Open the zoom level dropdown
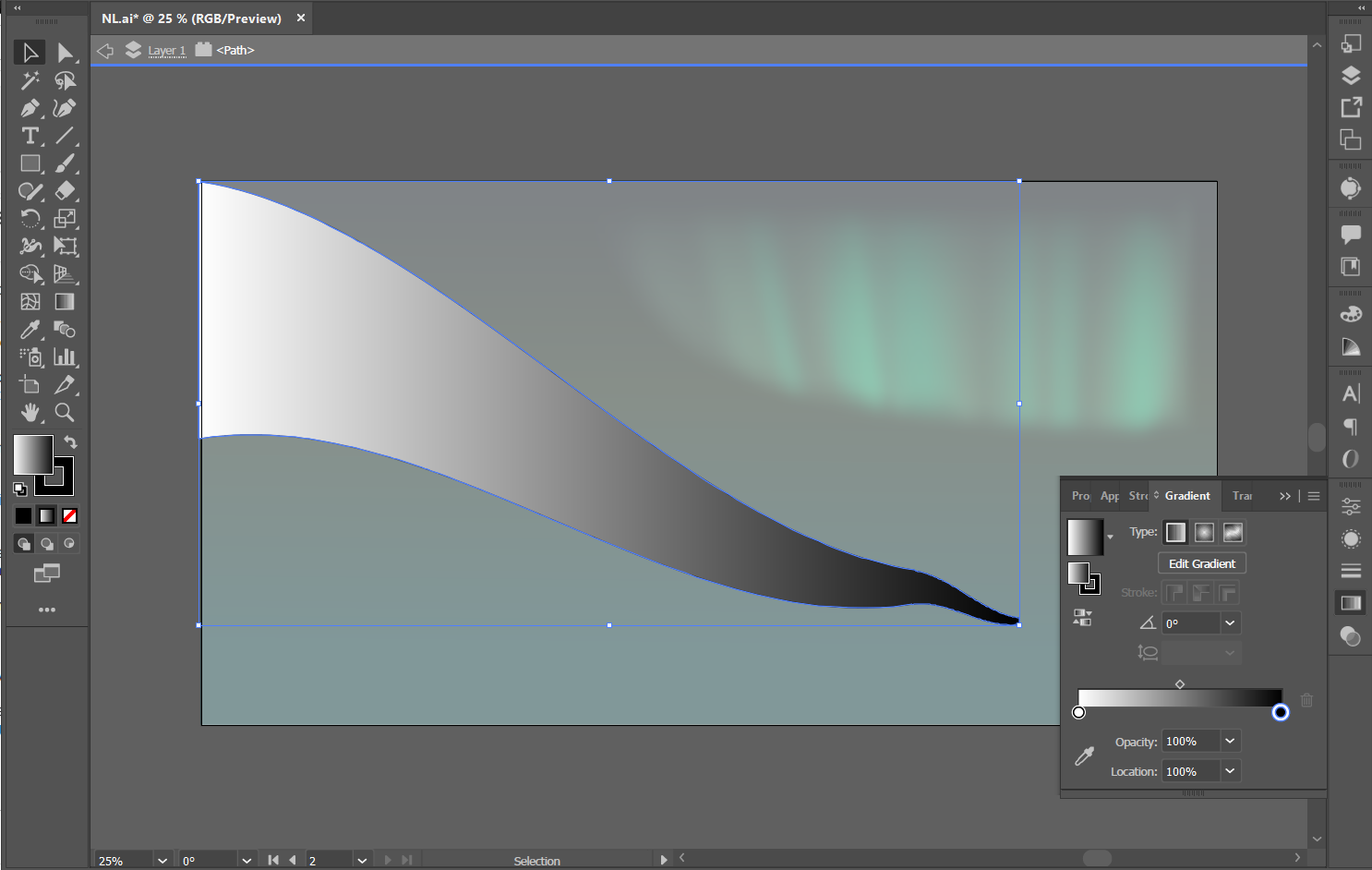Viewport: 1372px width, 870px height. click(x=162, y=861)
